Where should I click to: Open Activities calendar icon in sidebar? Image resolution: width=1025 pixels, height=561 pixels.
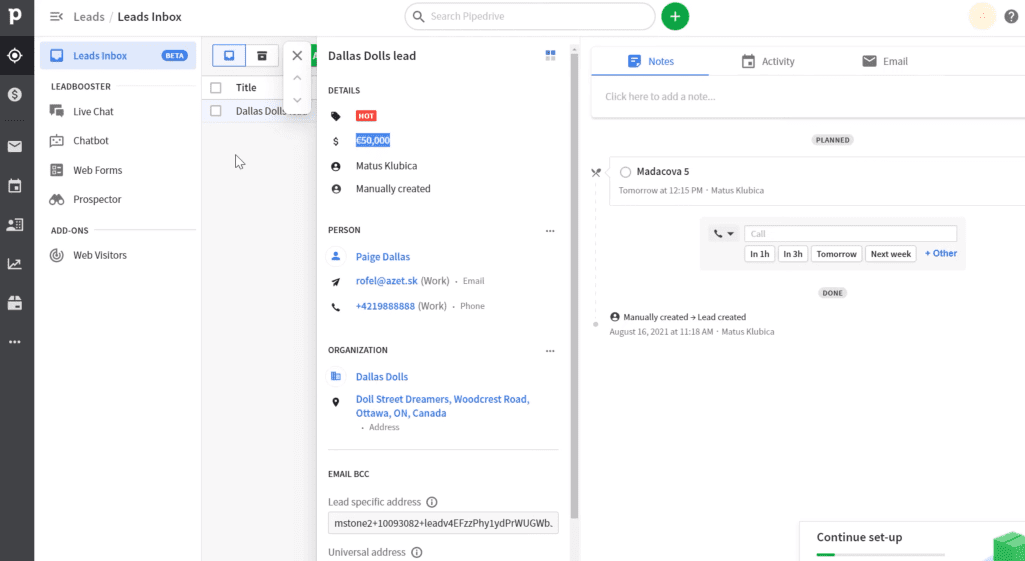click(x=14, y=186)
